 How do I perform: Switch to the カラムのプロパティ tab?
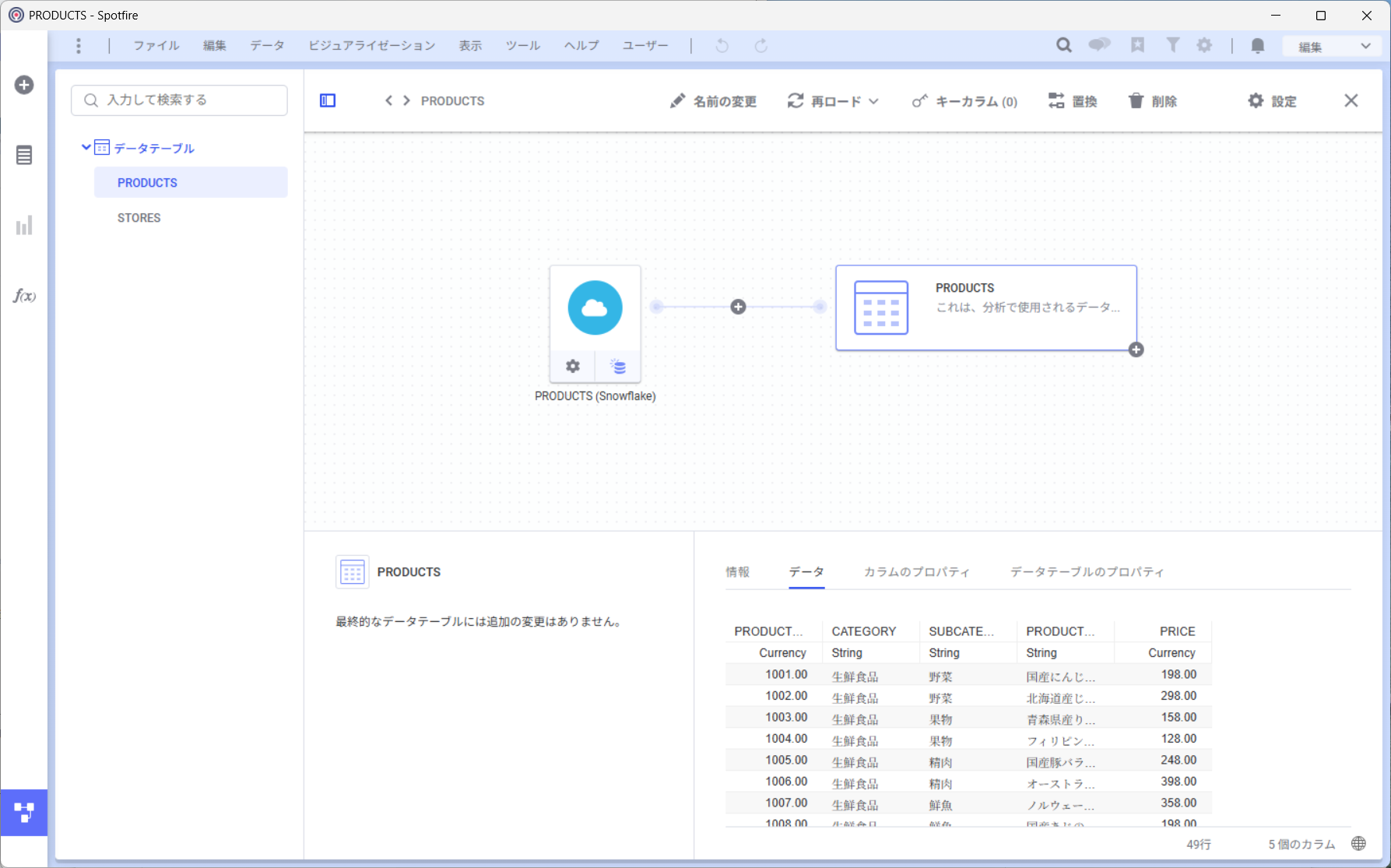(917, 572)
